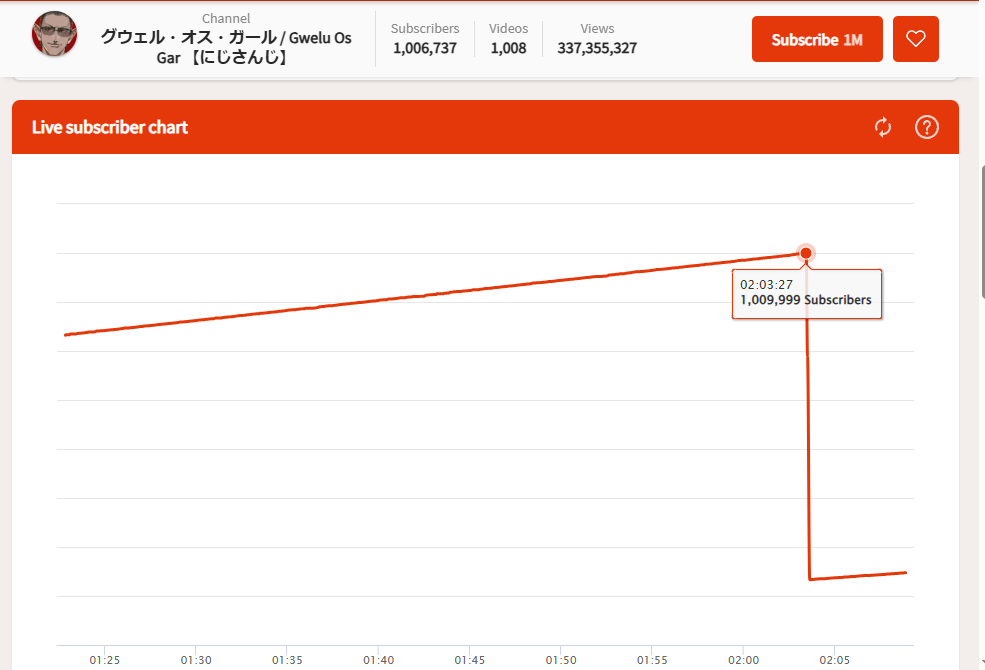
Task: Select the Views count 337,355,327
Action: pos(597,48)
